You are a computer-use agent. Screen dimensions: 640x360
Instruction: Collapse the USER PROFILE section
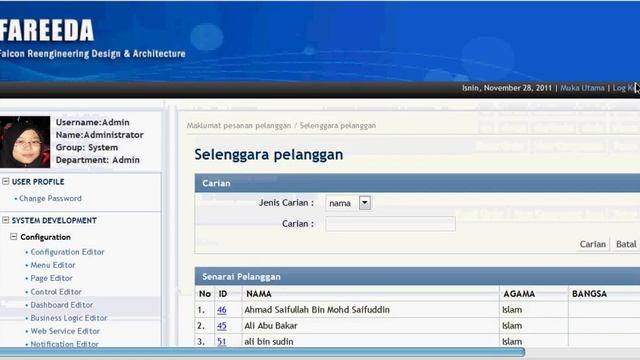point(6,181)
